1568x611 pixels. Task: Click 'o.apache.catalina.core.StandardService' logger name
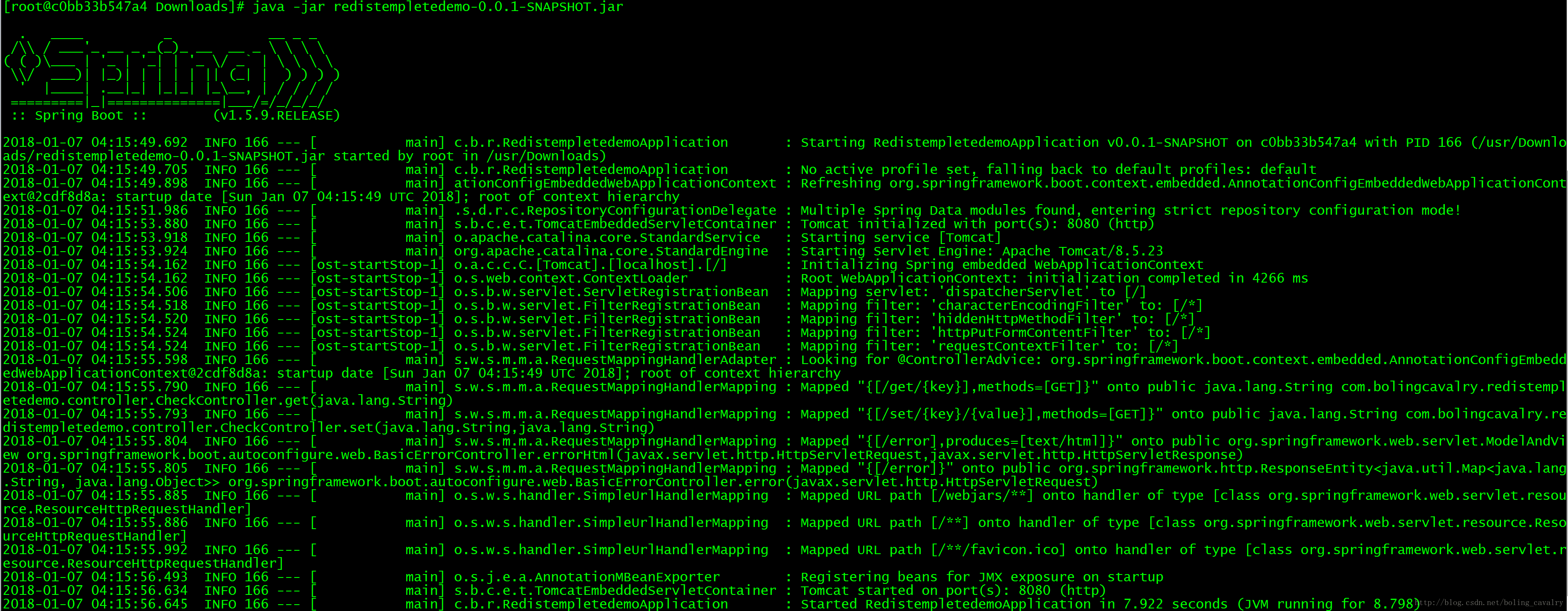(607, 237)
